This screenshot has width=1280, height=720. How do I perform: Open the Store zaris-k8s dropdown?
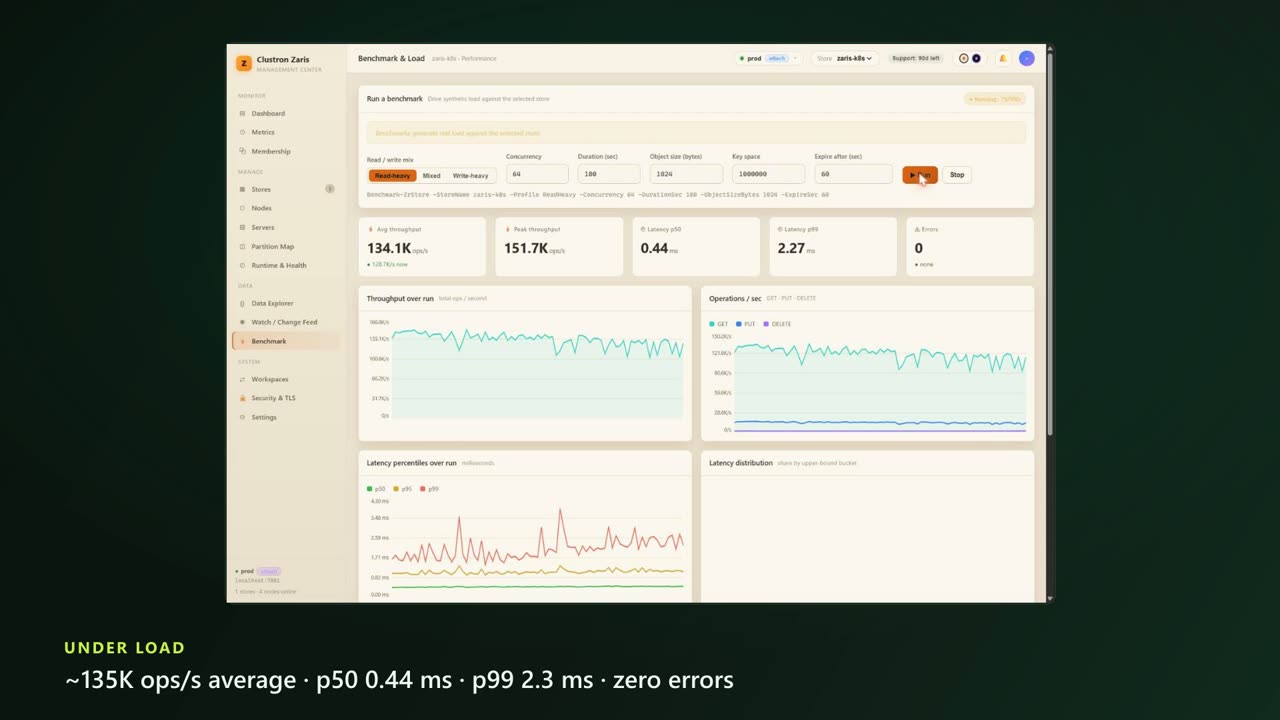pos(845,58)
